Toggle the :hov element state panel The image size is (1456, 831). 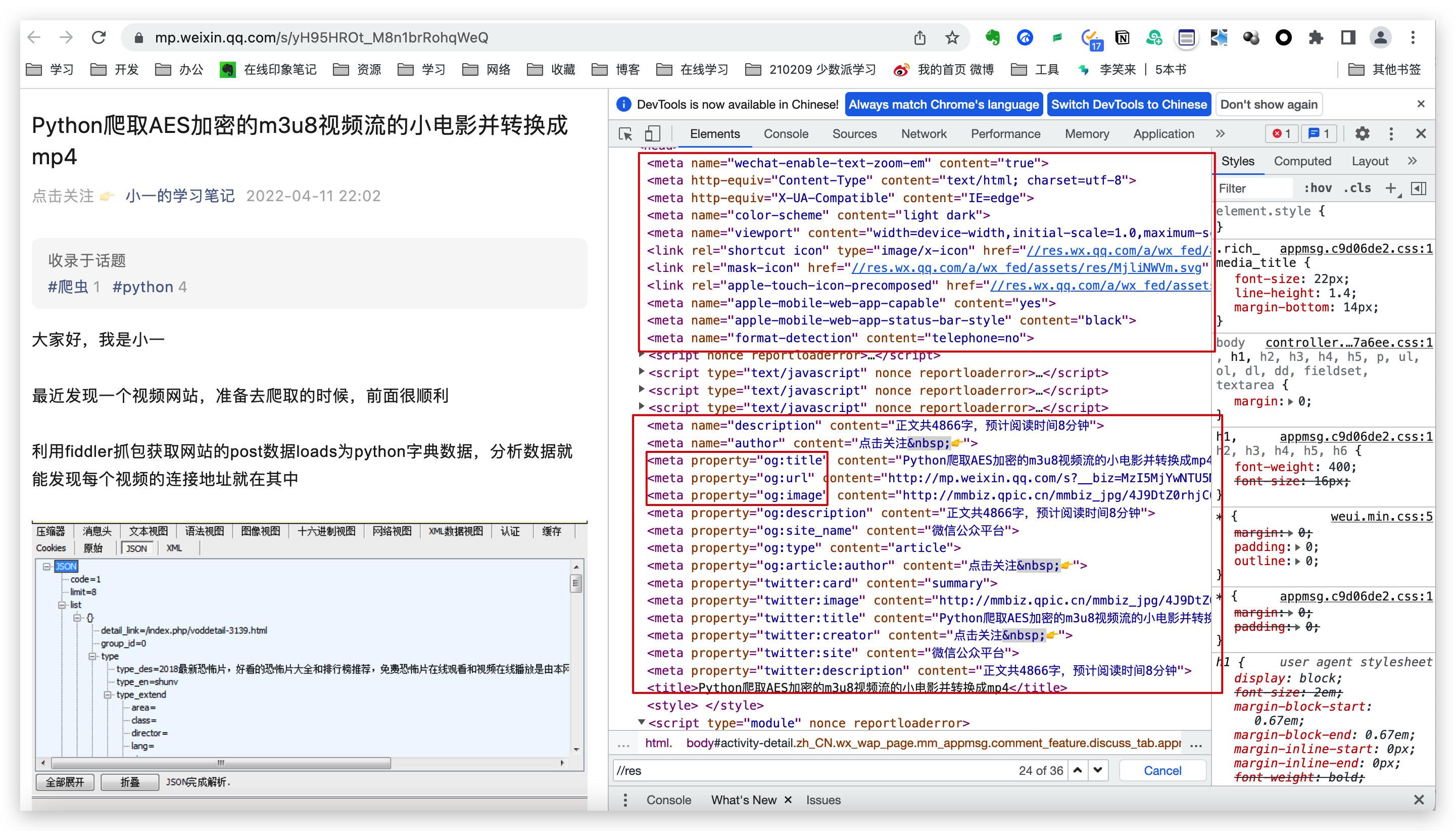click(1318, 189)
